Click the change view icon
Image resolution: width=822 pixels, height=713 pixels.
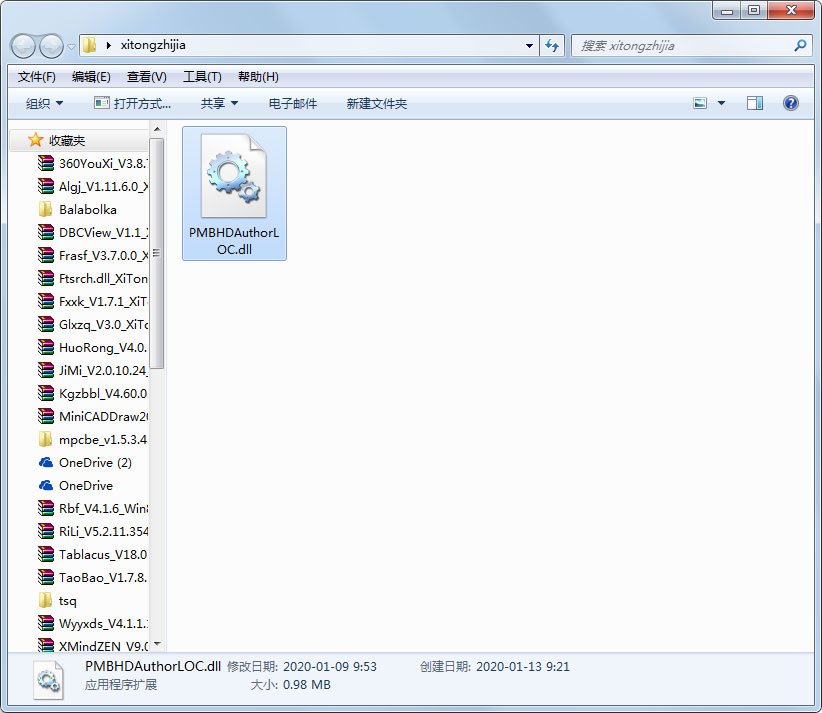[700, 103]
